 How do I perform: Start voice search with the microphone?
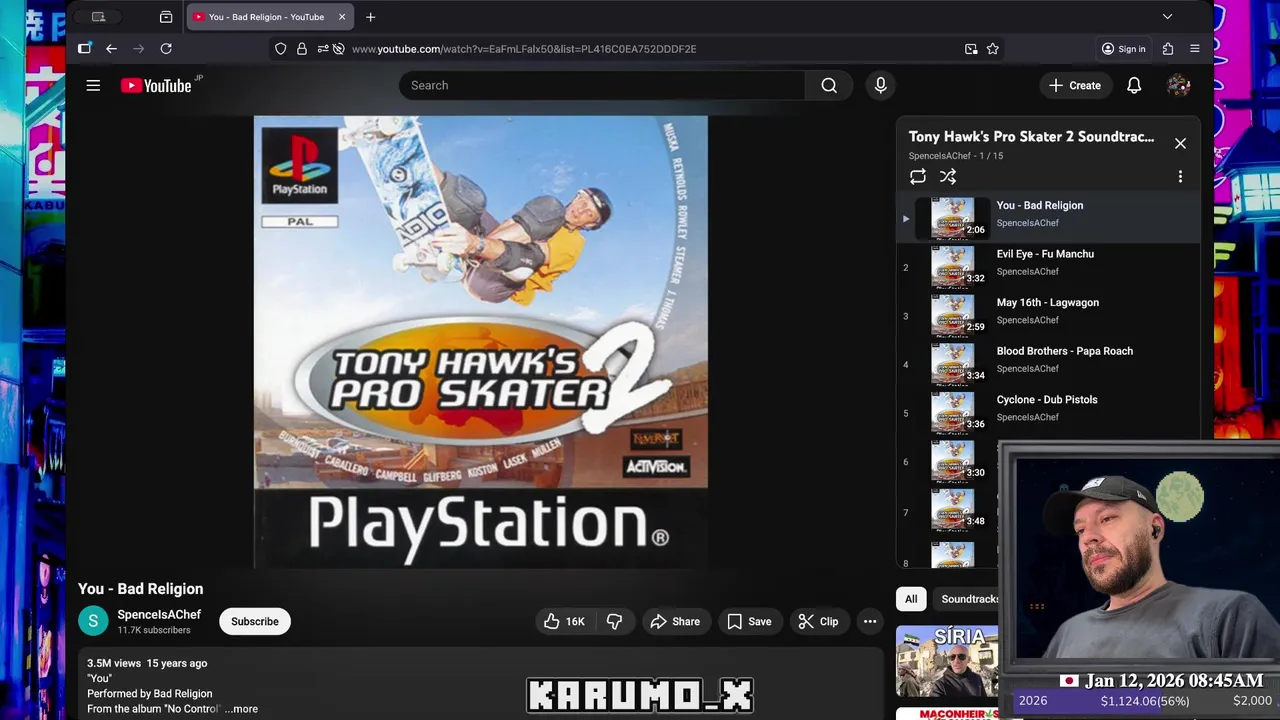pyautogui.click(x=880, y=86)
